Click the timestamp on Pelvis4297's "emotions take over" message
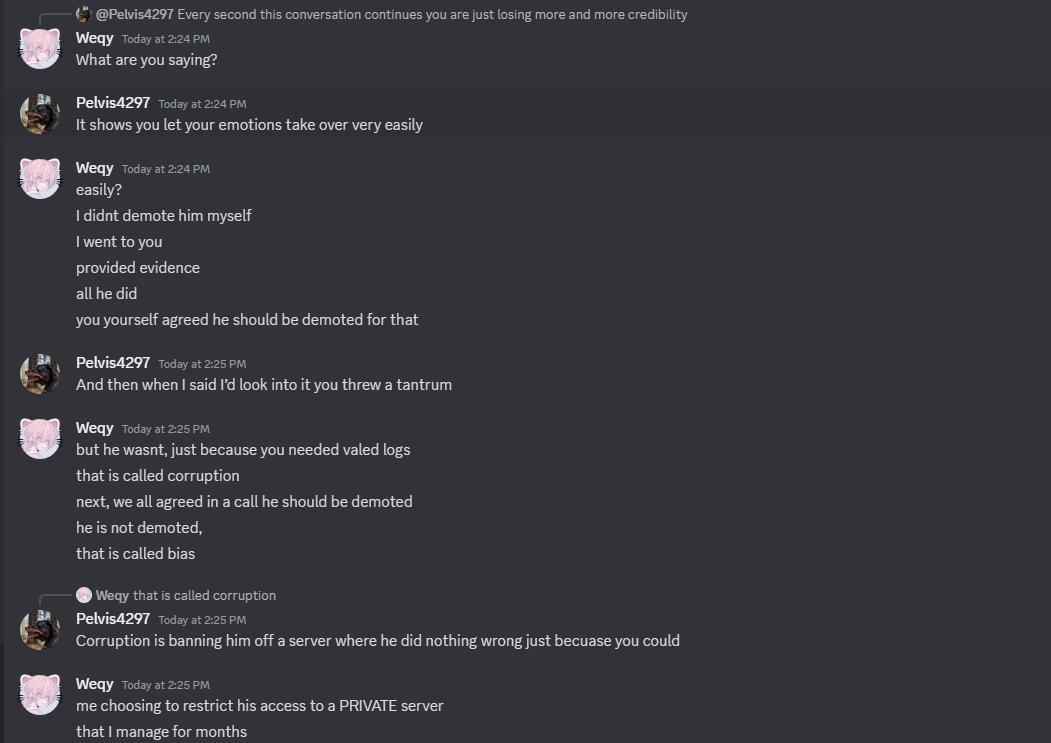Viewport: 1051px width, 743px height. pos(202,104)
